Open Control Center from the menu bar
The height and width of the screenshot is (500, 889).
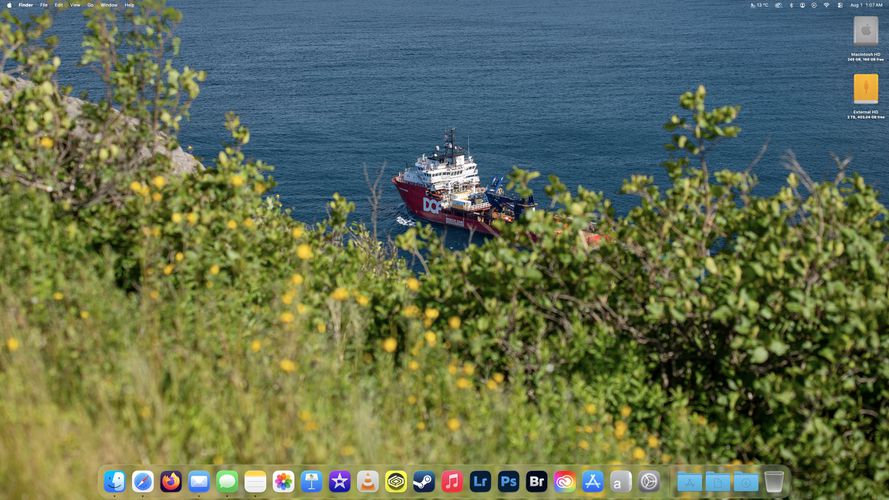(840, 5)
